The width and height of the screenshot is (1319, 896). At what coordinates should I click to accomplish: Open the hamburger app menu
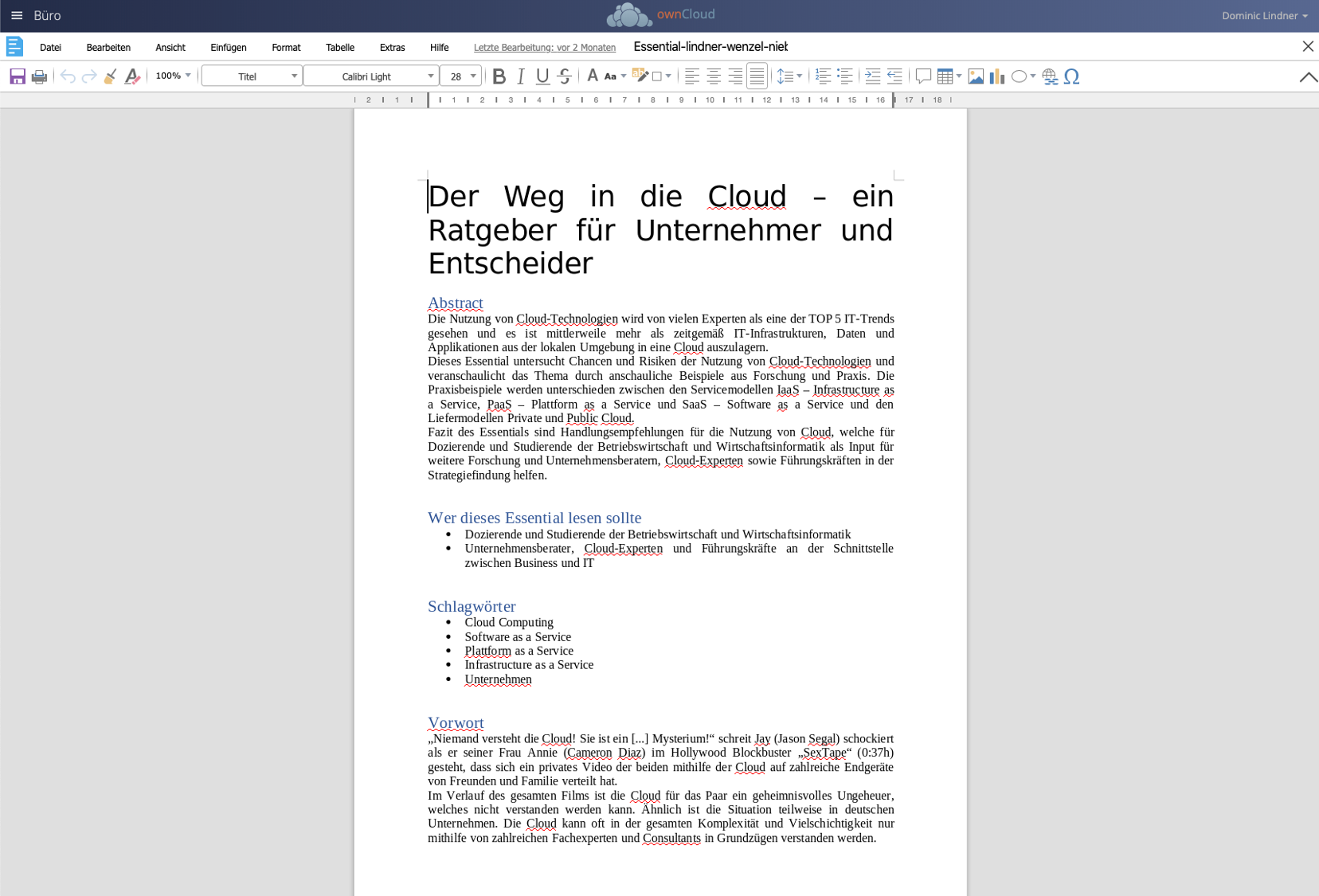coord(17,15)
